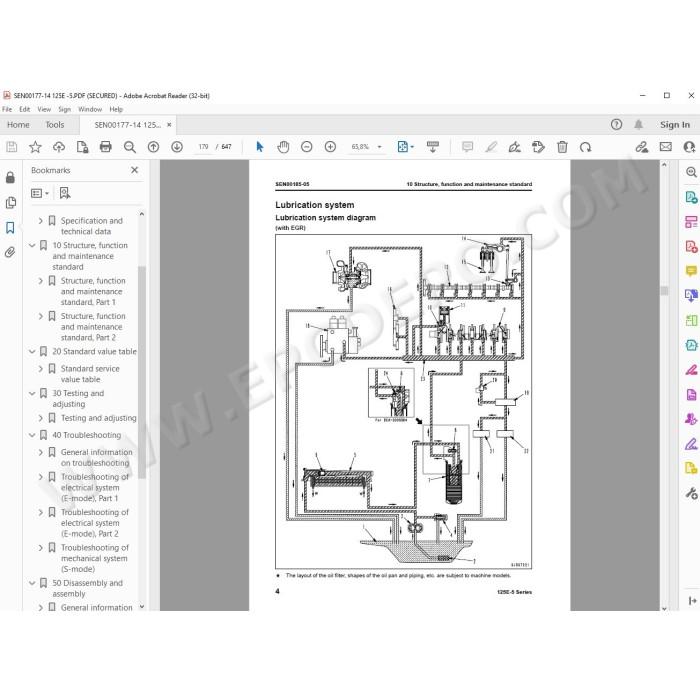The image size is (700, 700).
Task: Select the highlight text pen tool
Action: 491,147
